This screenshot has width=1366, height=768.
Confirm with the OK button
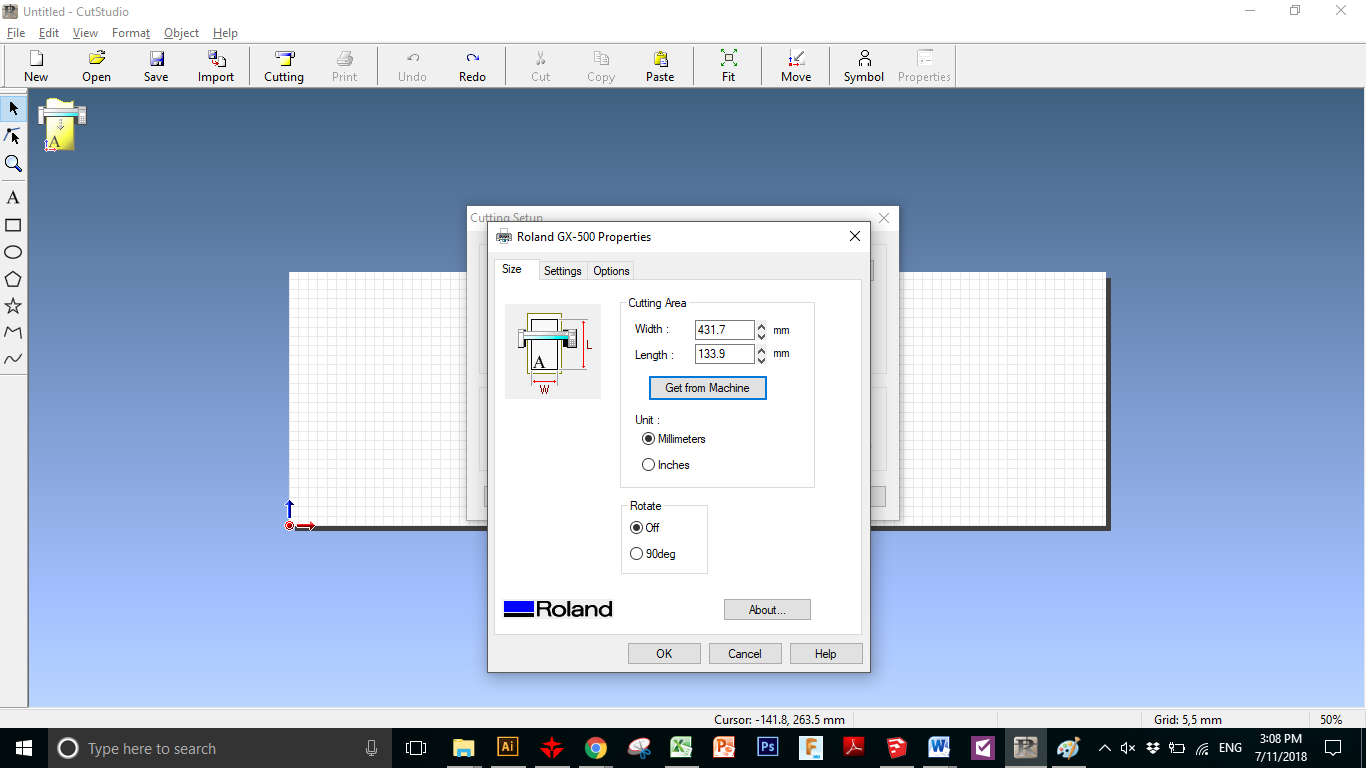click(x=664, y=654)
